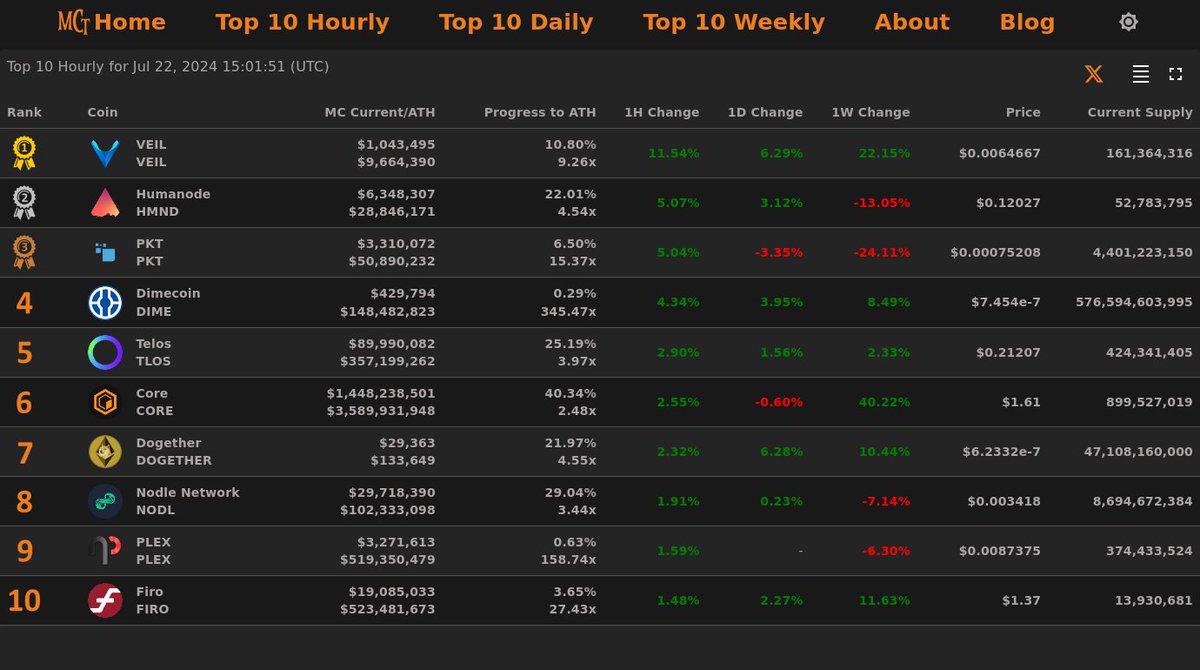Click Nodle Network's 8,694,672,384 supply
This screenshot has height=670, width=1200.
(x=1143, y=501)
